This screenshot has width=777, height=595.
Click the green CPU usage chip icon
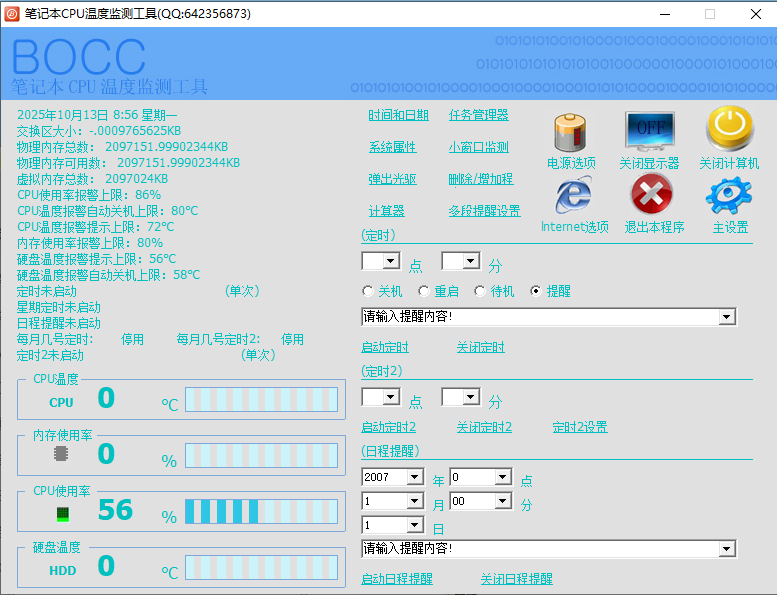[x=62, y=514]
